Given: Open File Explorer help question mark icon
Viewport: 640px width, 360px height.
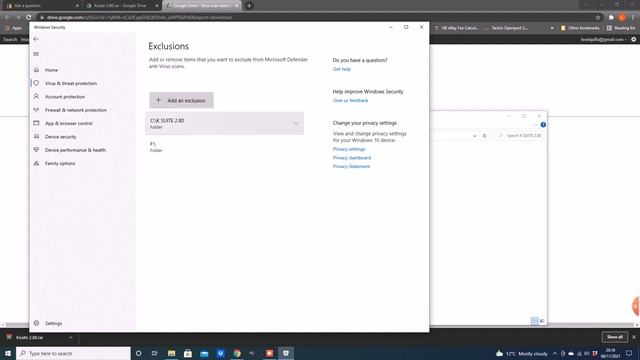Looking at the screenshot, I should click(x=543, y=124).
